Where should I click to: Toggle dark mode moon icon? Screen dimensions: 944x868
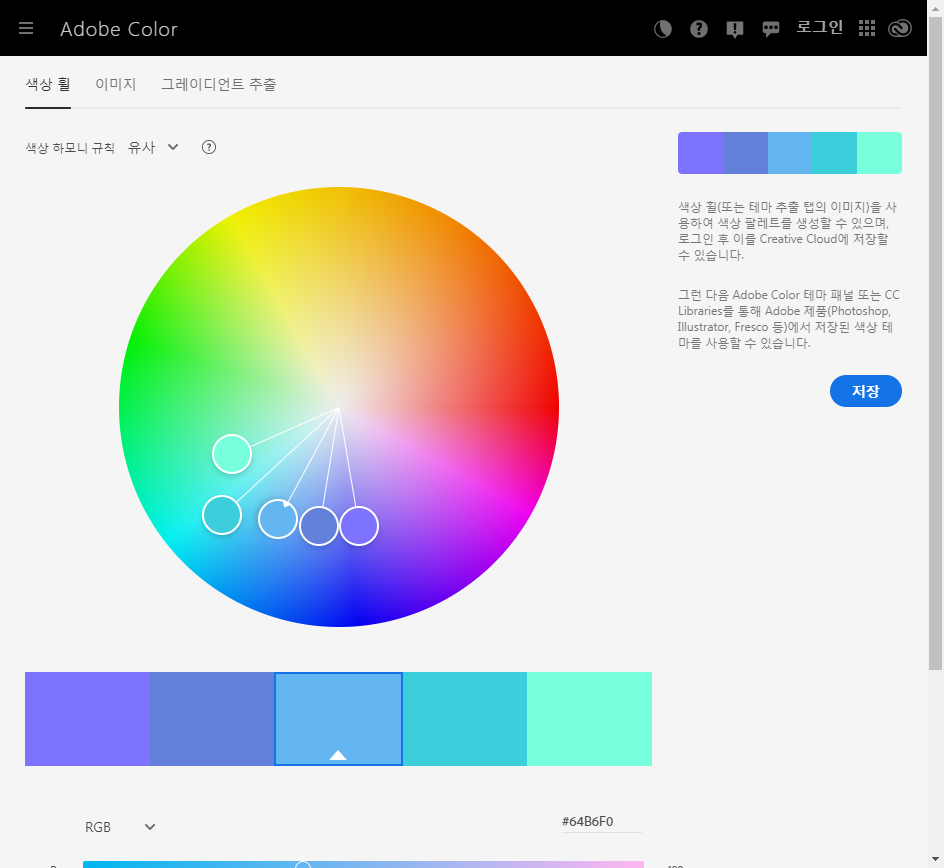point(663,29)
